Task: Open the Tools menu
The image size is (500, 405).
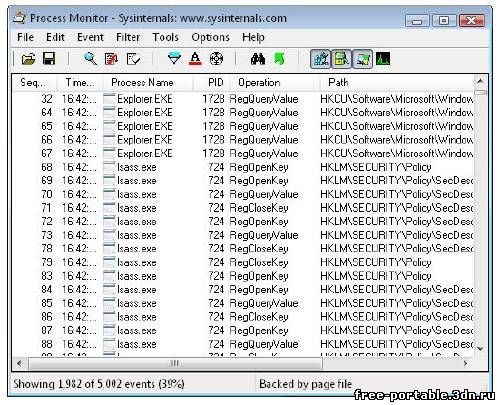Action: 165,37
